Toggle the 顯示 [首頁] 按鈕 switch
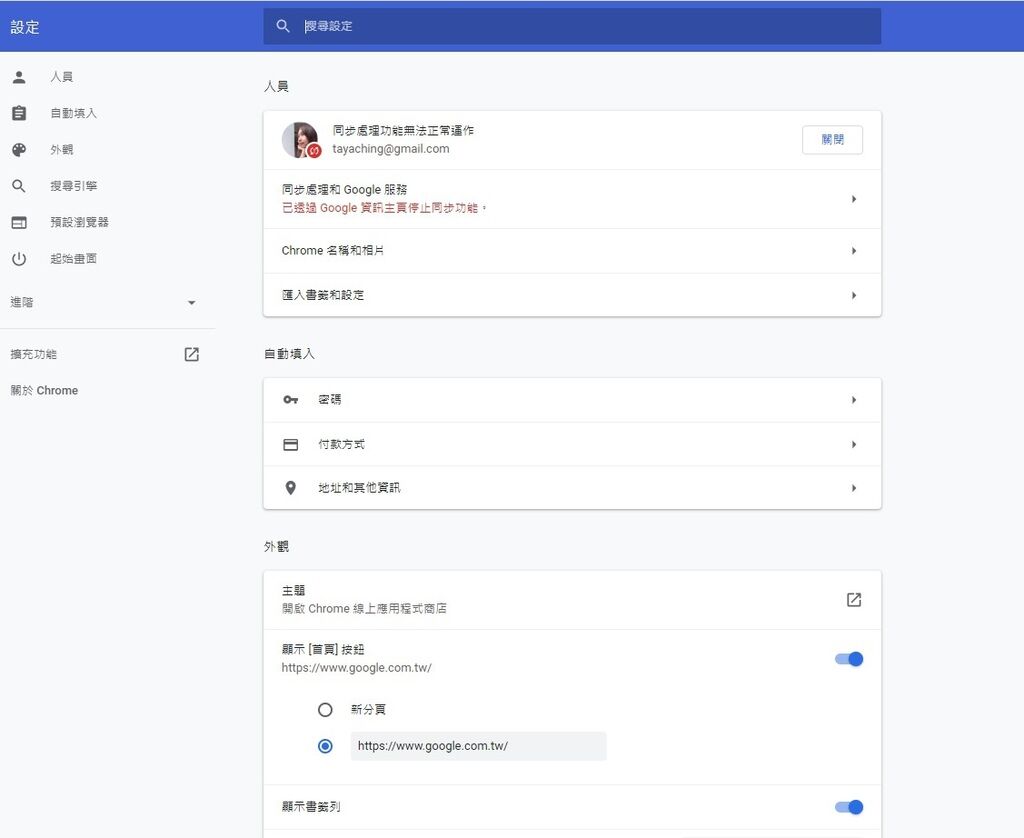 [849, 659]
